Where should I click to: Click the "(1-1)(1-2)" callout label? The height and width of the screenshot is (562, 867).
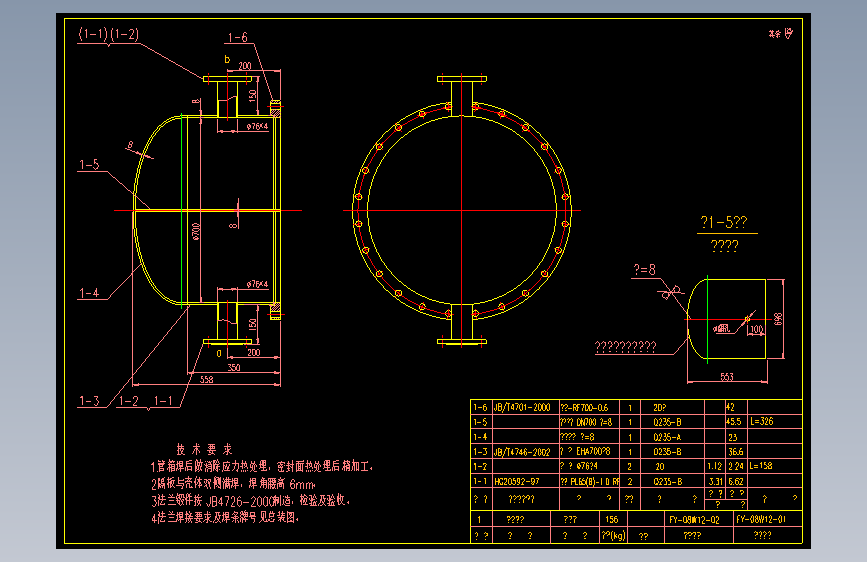[109, 34]
